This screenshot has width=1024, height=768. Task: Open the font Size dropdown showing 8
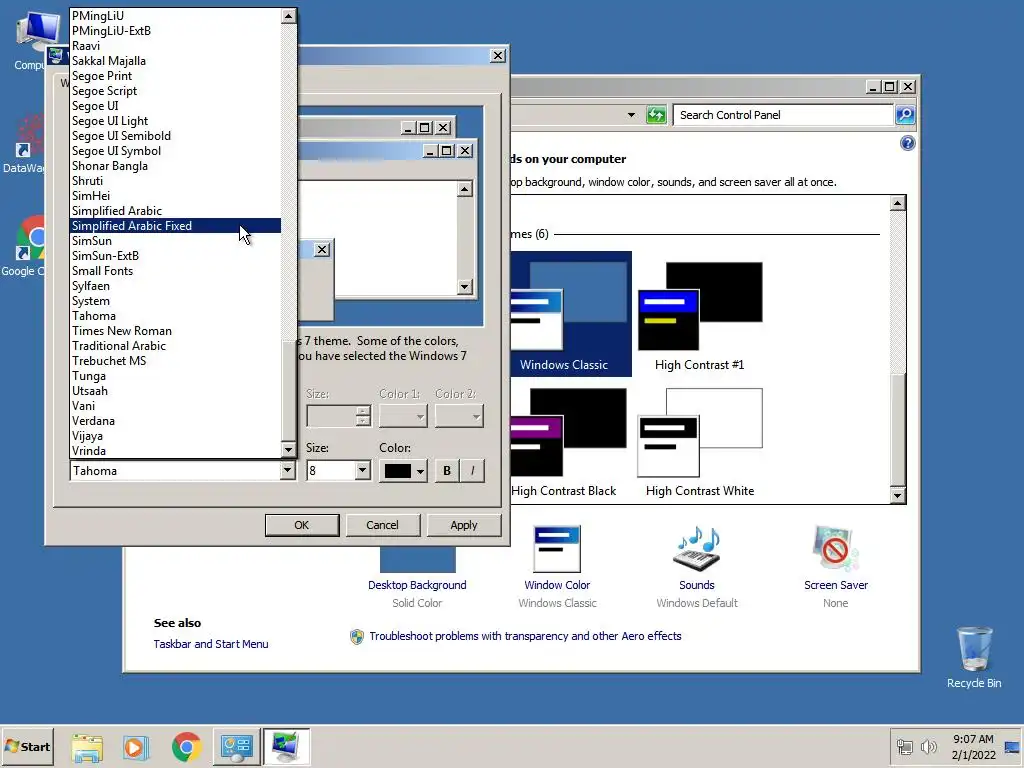click(x=362, y=470)
